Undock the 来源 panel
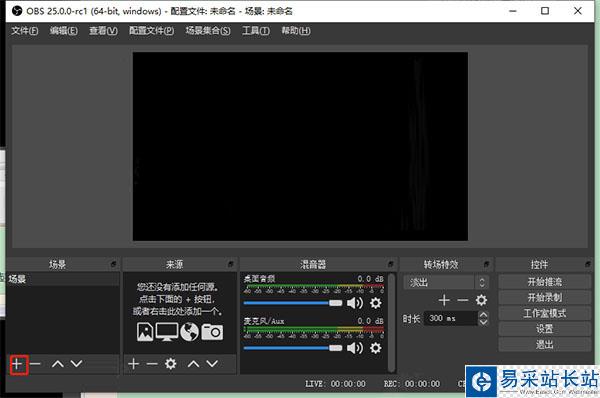 (230, 264)
